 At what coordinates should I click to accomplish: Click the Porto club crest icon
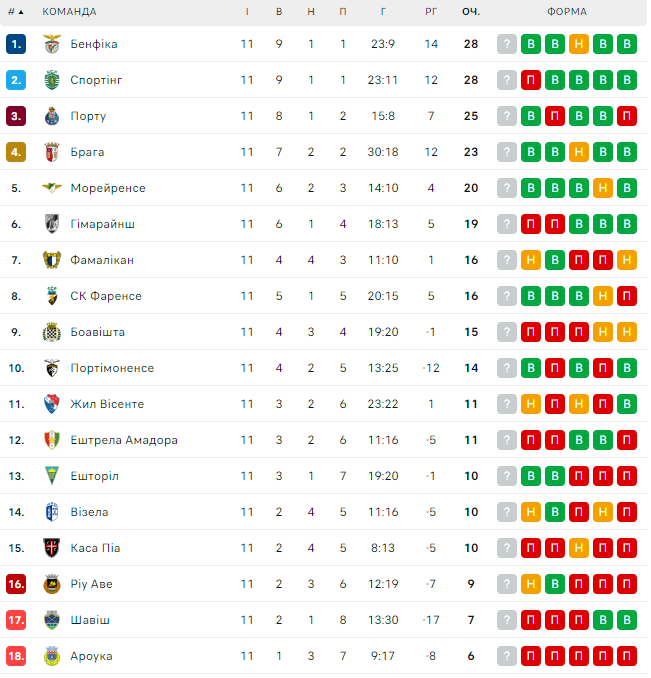click(x=53, y=116)
